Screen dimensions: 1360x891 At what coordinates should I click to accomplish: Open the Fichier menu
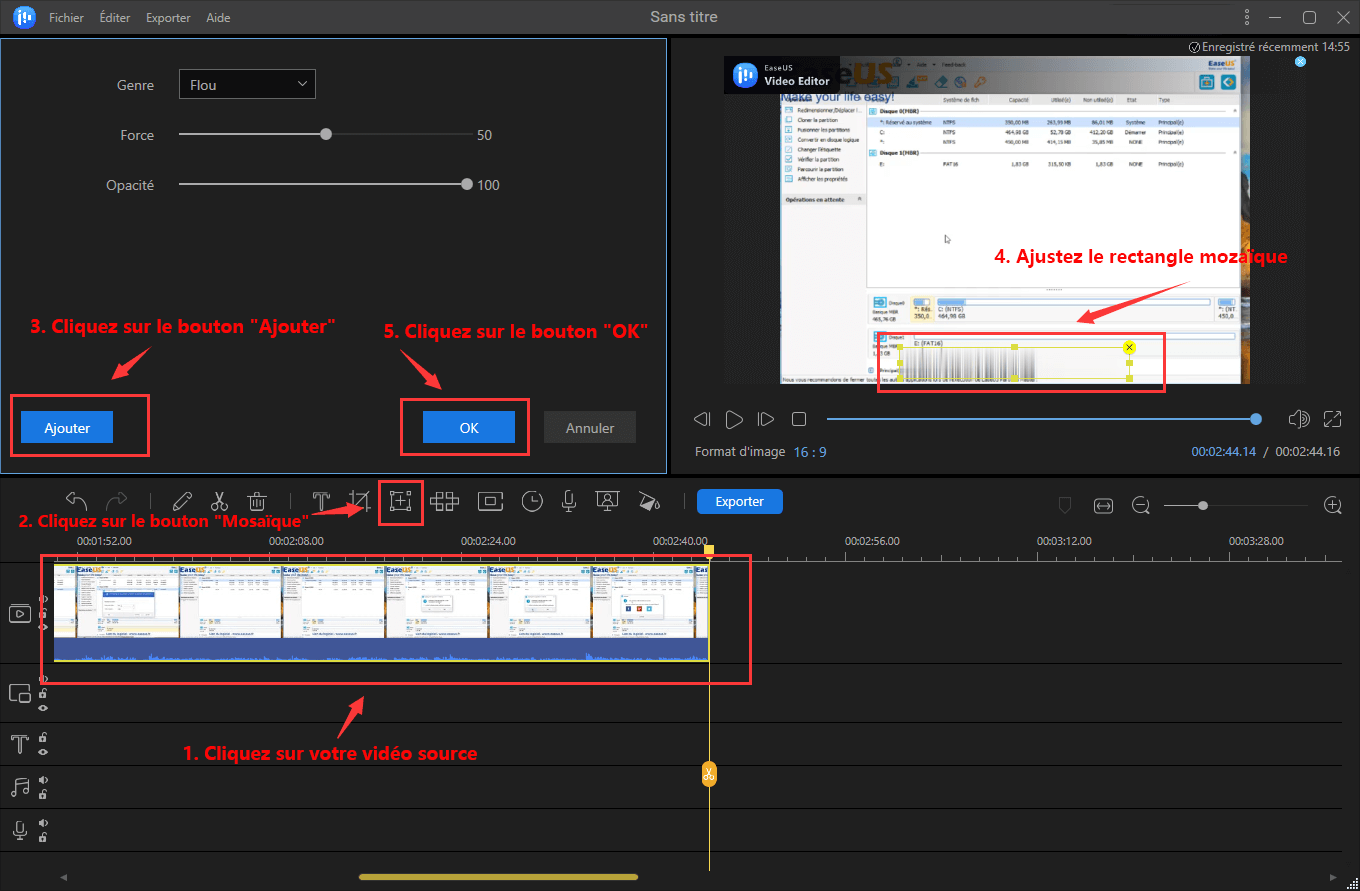pyautogui.click(x=66, y=18)
